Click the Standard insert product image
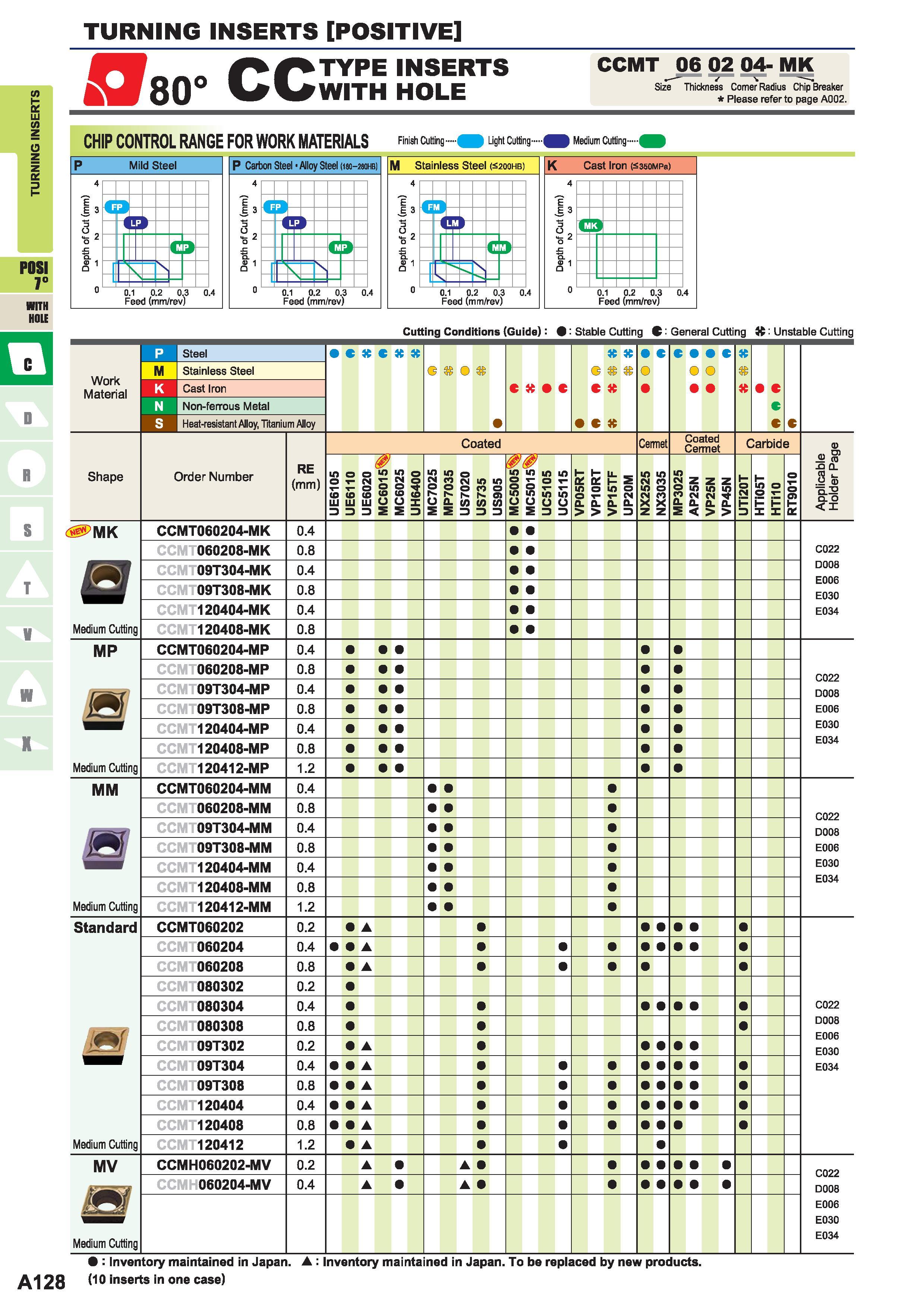924x1308 pixels. [106, 1046]
